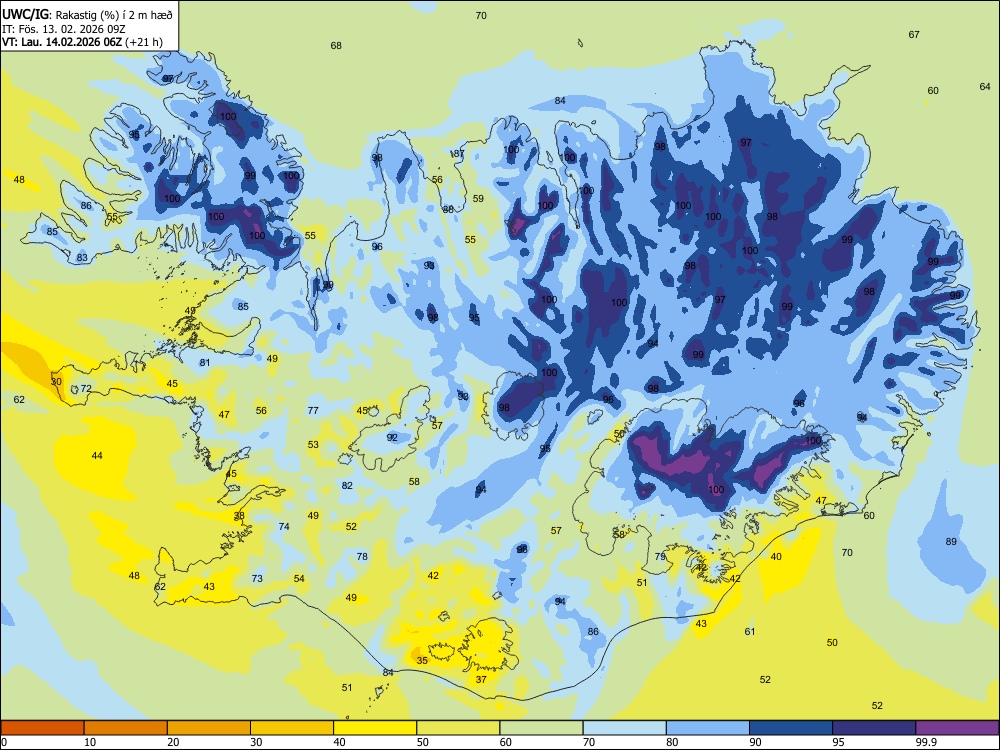This screenshot has width=1000, height=750.
Task: Click the map value '44' in the yellow western bay
Action: [x=97, y=455]
